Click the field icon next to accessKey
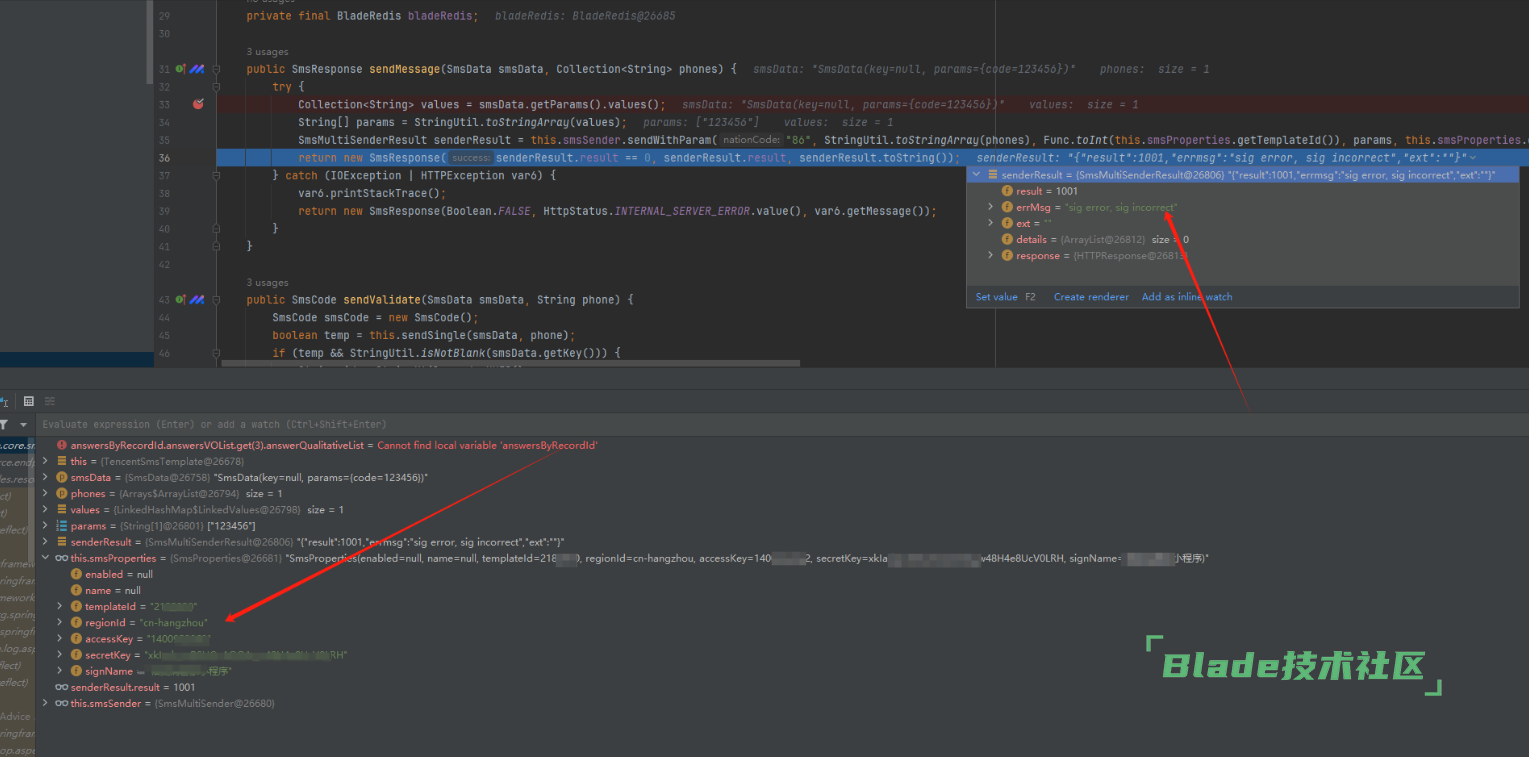Image resolution: width=1529 pixels, height=757 pixels. [x=76, y=638]
